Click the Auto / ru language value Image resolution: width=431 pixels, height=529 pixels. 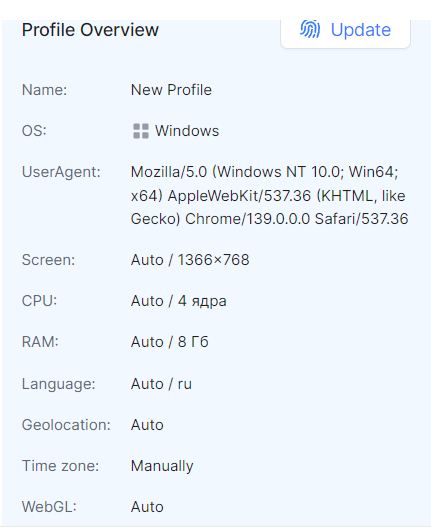(161, 384)
